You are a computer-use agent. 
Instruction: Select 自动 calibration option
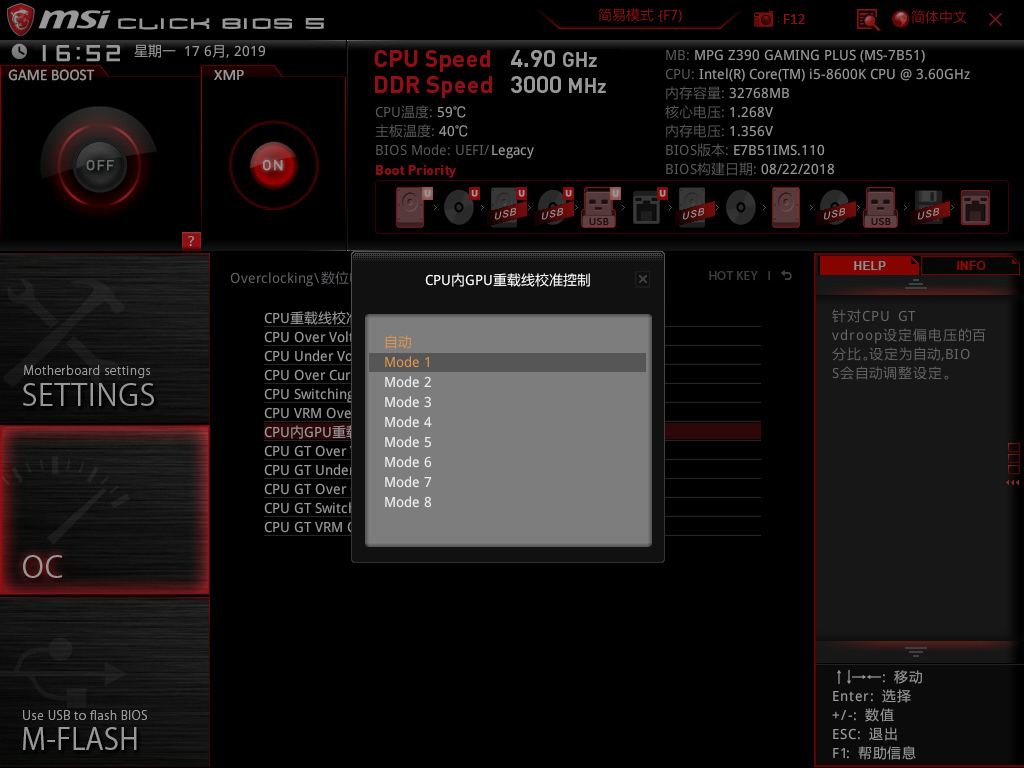[397, 342]
